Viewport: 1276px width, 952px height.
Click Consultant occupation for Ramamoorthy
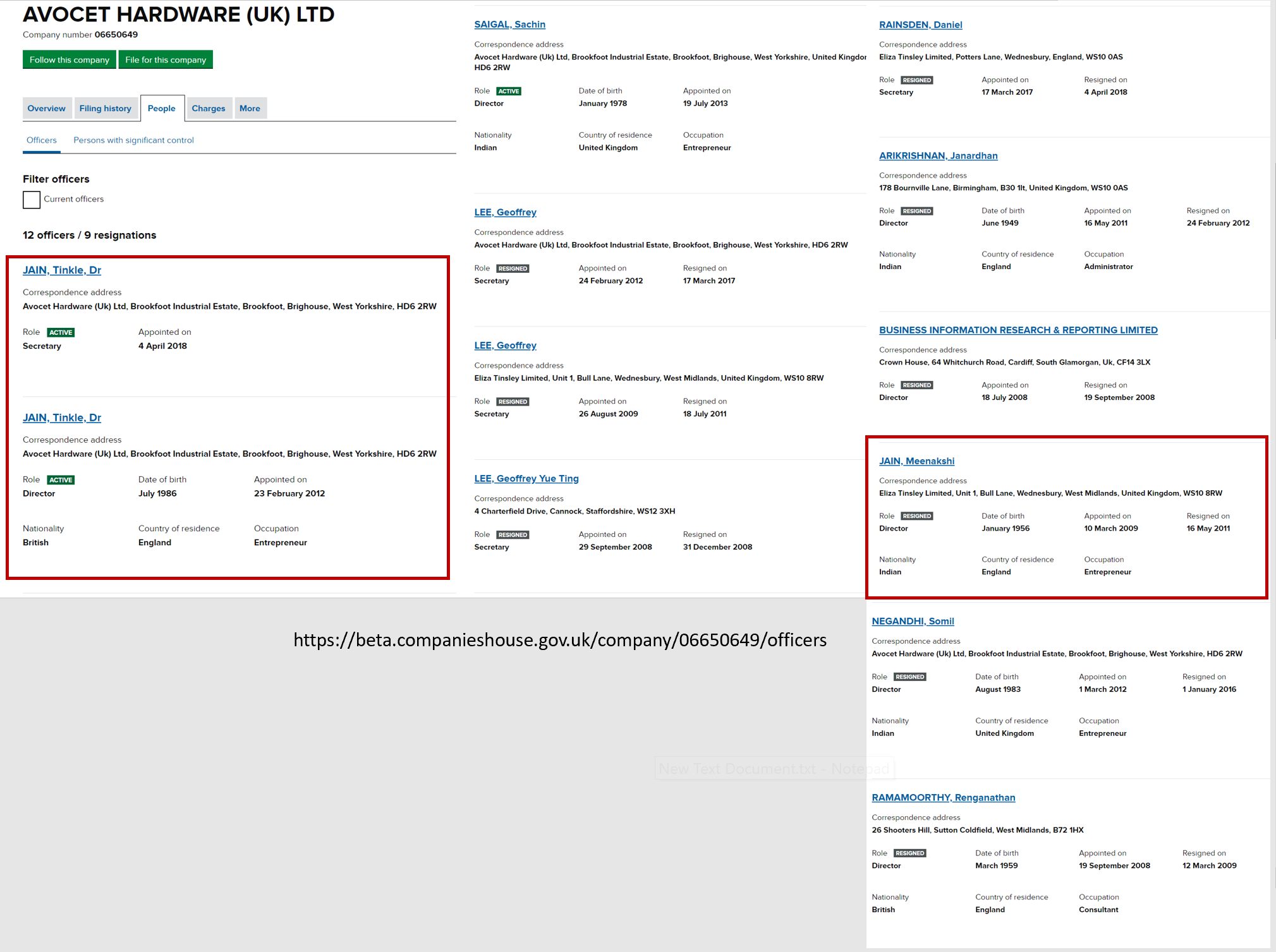click(1098, 910)
